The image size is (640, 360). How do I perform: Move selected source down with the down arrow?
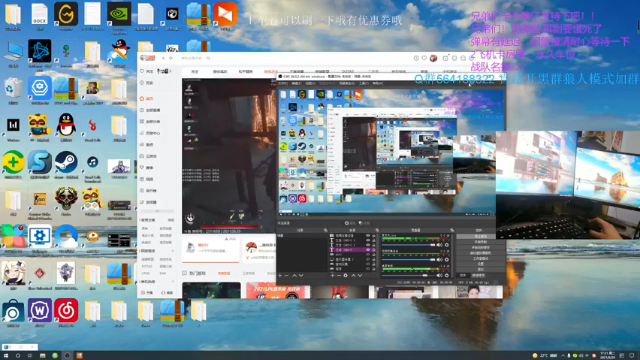pos(360,276)
